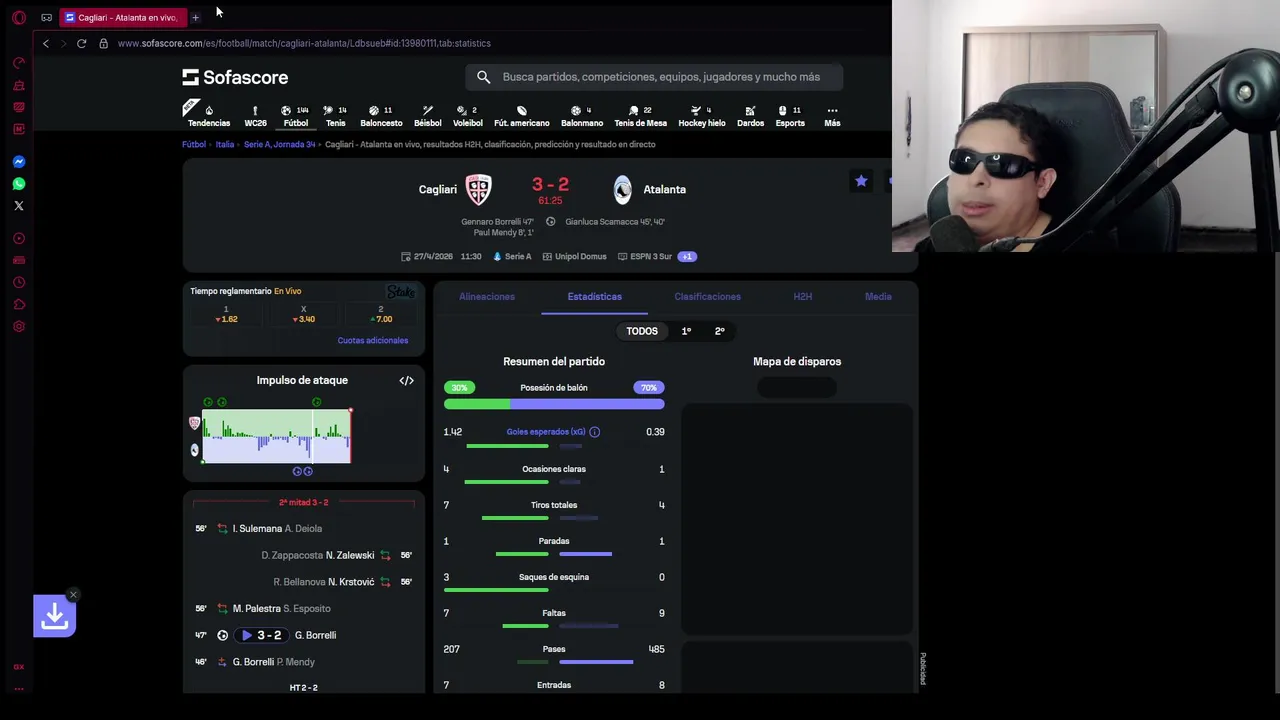Close the floating download widget
1280x720 pixels.
(73, 595)
